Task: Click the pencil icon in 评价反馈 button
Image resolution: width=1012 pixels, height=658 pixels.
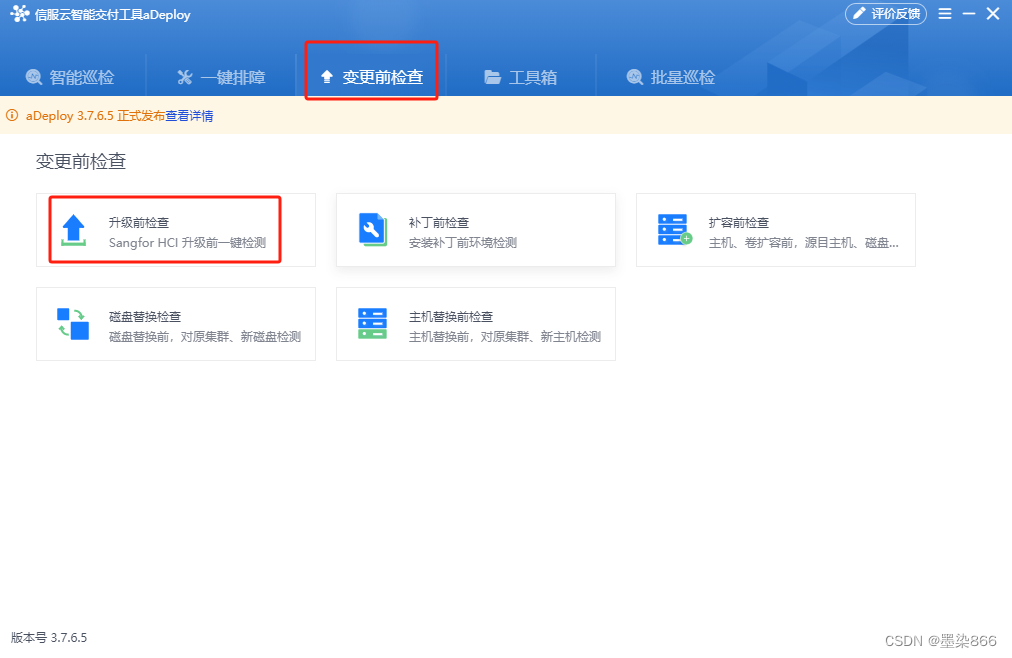Action: pyautogui.click(x=859, y=14)
